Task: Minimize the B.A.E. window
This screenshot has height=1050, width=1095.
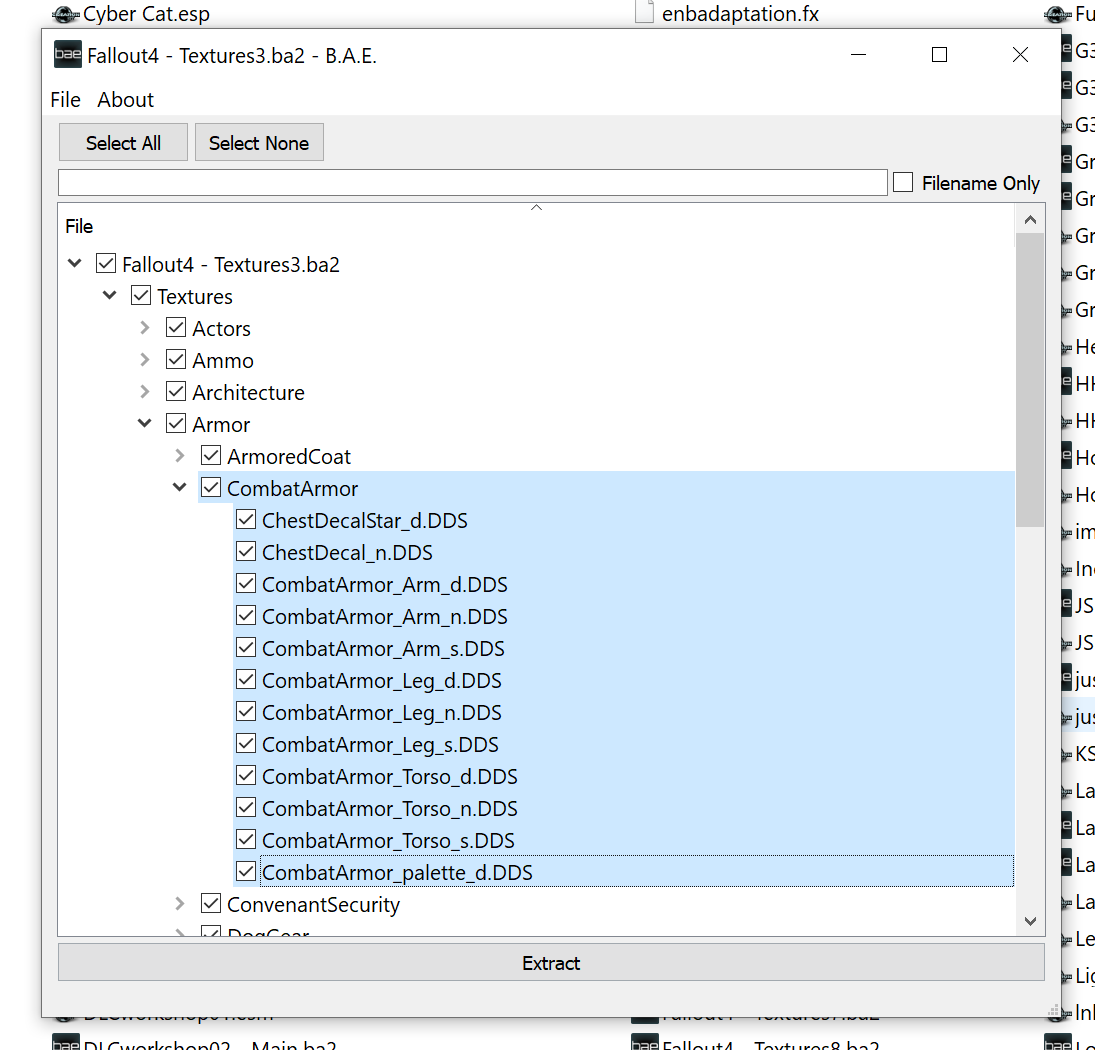Action: click(858, 54)
